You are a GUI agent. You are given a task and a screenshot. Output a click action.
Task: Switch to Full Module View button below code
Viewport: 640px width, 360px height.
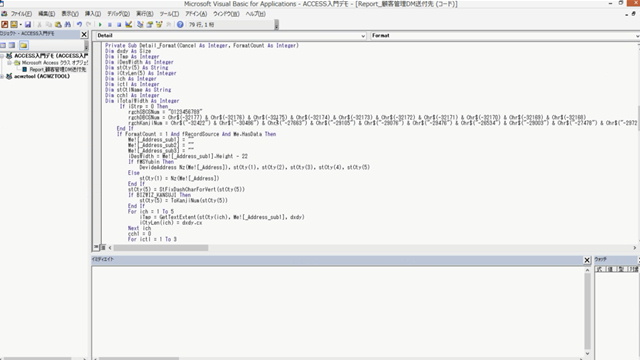[103, 247]
